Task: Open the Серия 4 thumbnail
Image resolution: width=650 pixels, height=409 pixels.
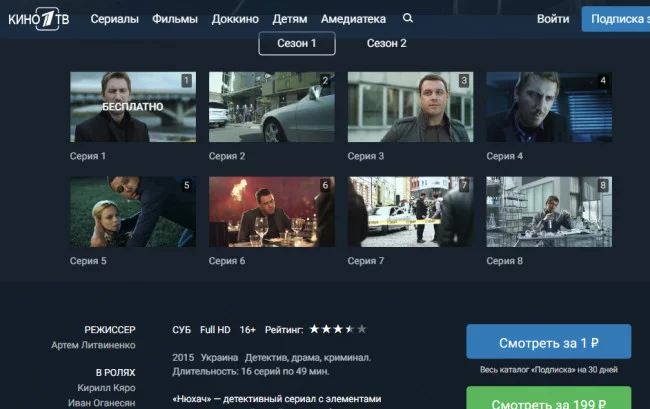Action: pos(549,107)
